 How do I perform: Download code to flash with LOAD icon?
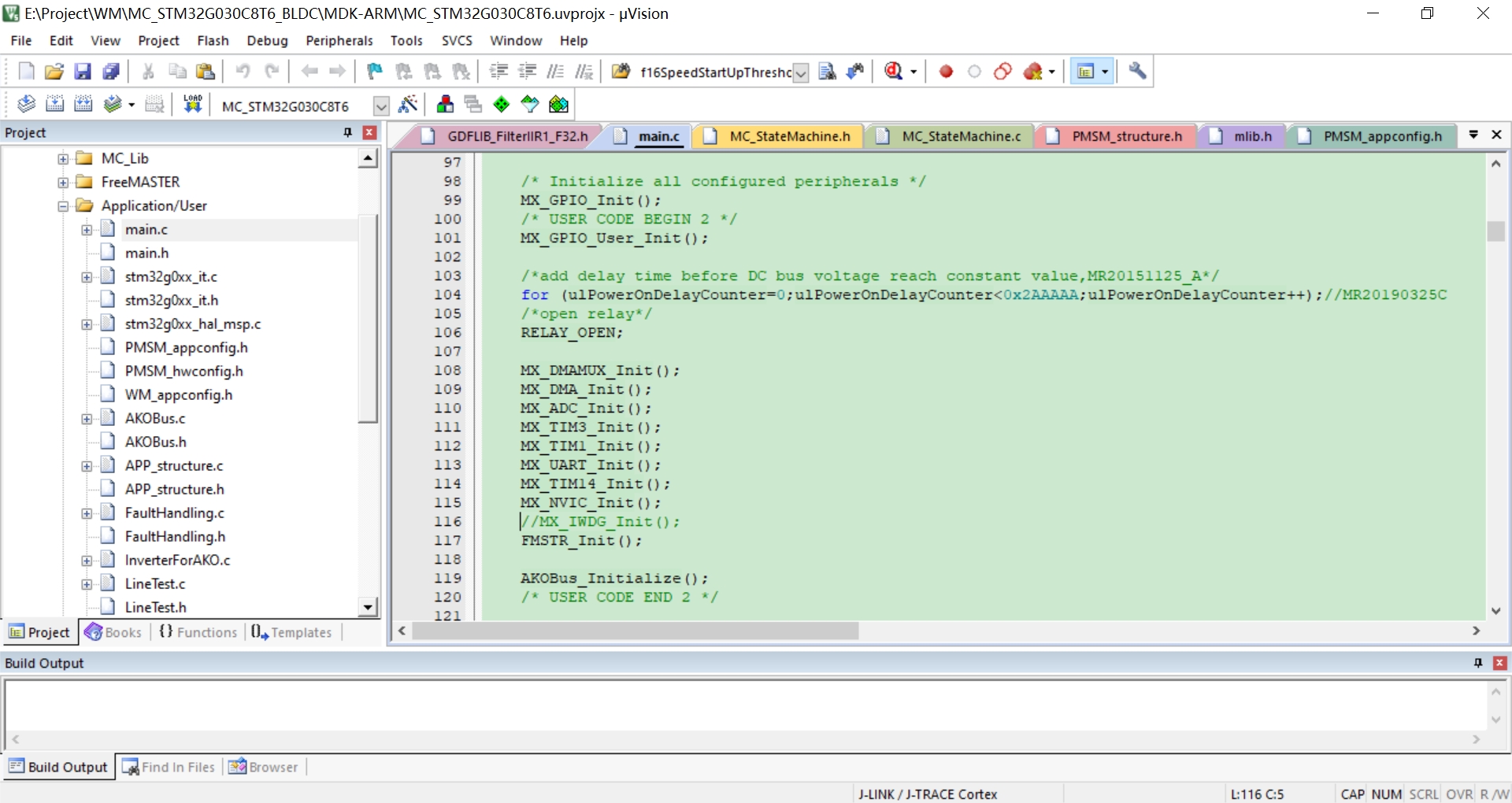point(193,105)
